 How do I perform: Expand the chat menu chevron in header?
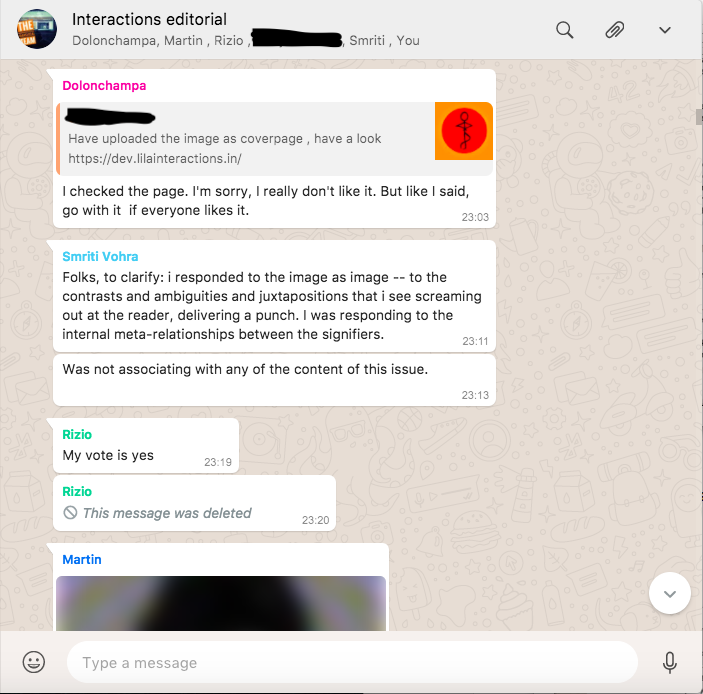(664, 30)
